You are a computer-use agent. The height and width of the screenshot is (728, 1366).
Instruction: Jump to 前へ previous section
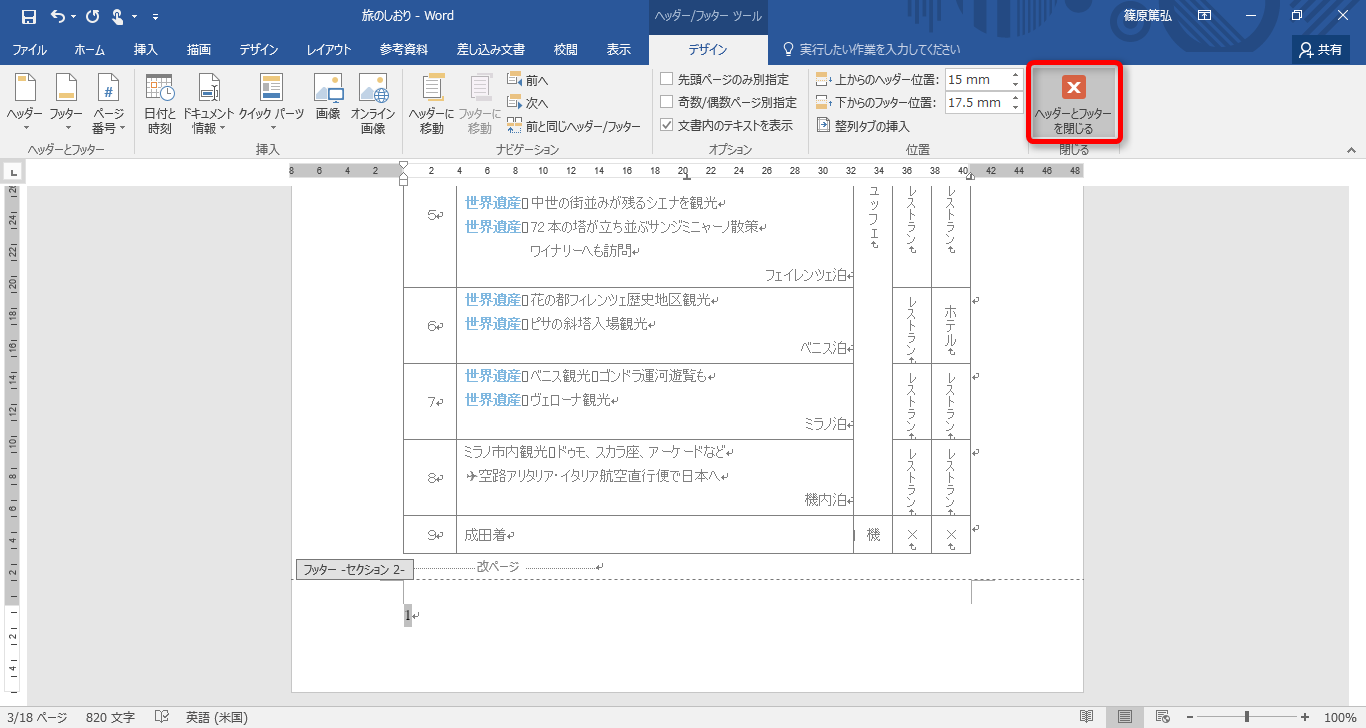(x=528, y=80)
